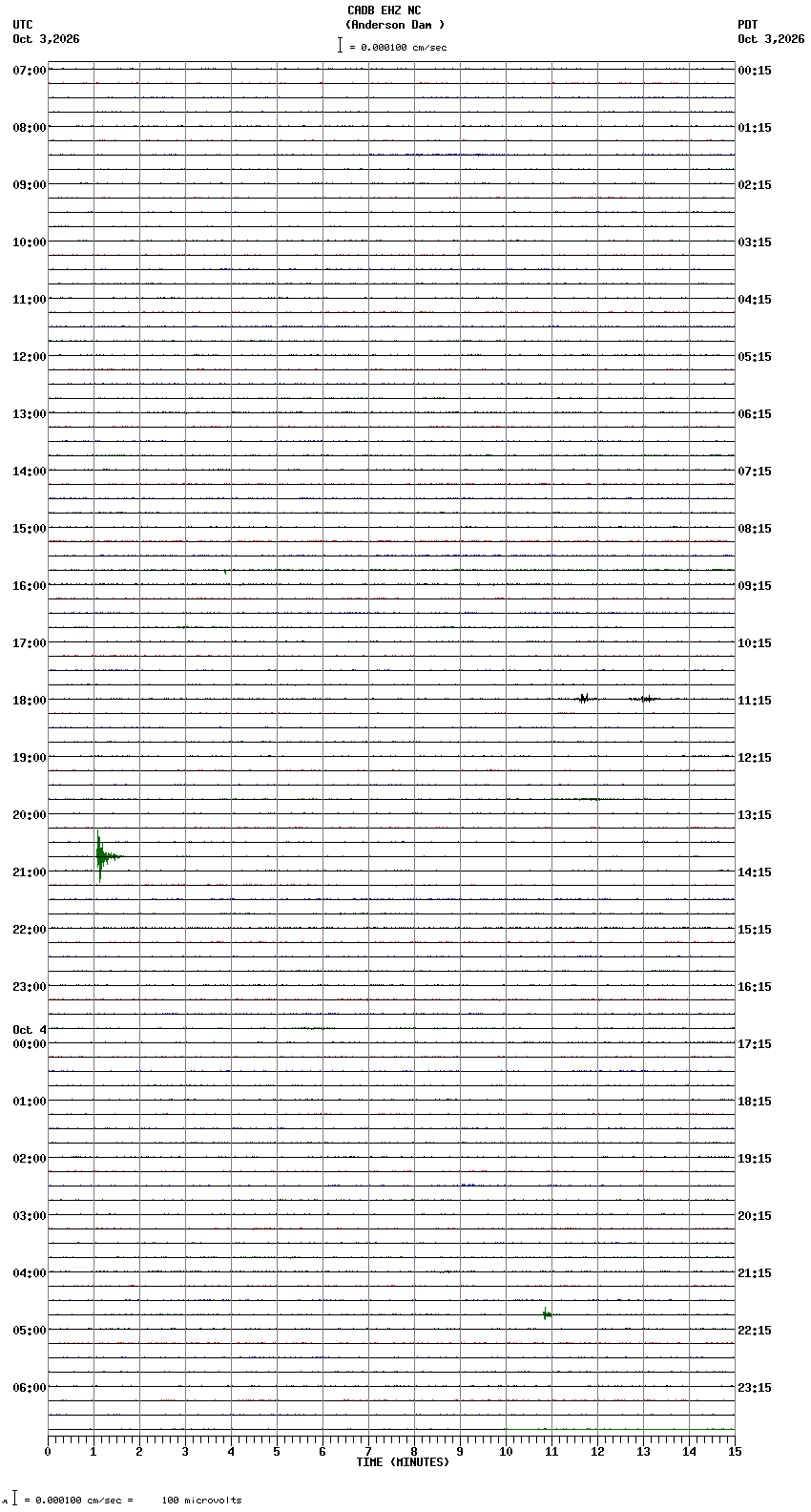The height and width of the screenshot is (1512, 811).
Task: Click the 19:00 UTC time label
Action: [x=30, y=758]
